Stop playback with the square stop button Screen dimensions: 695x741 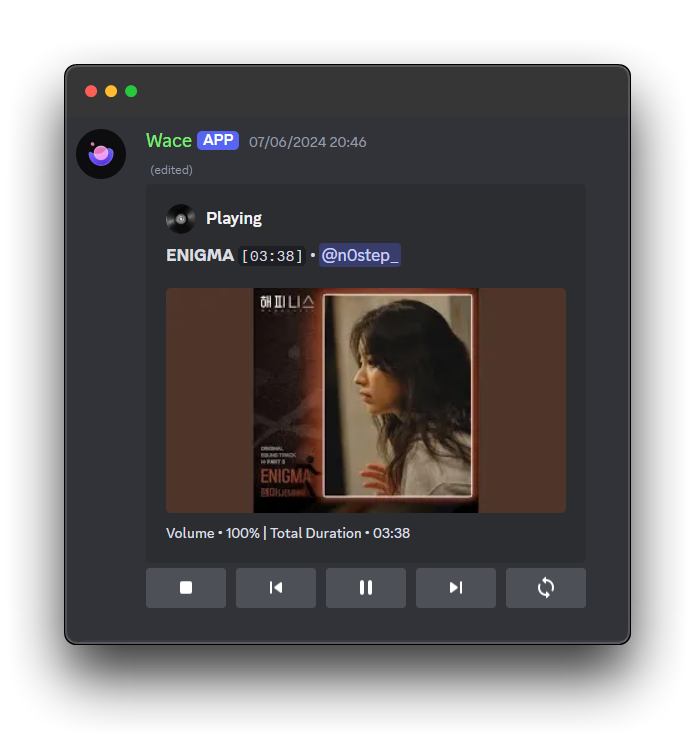(x=186, y=588)
